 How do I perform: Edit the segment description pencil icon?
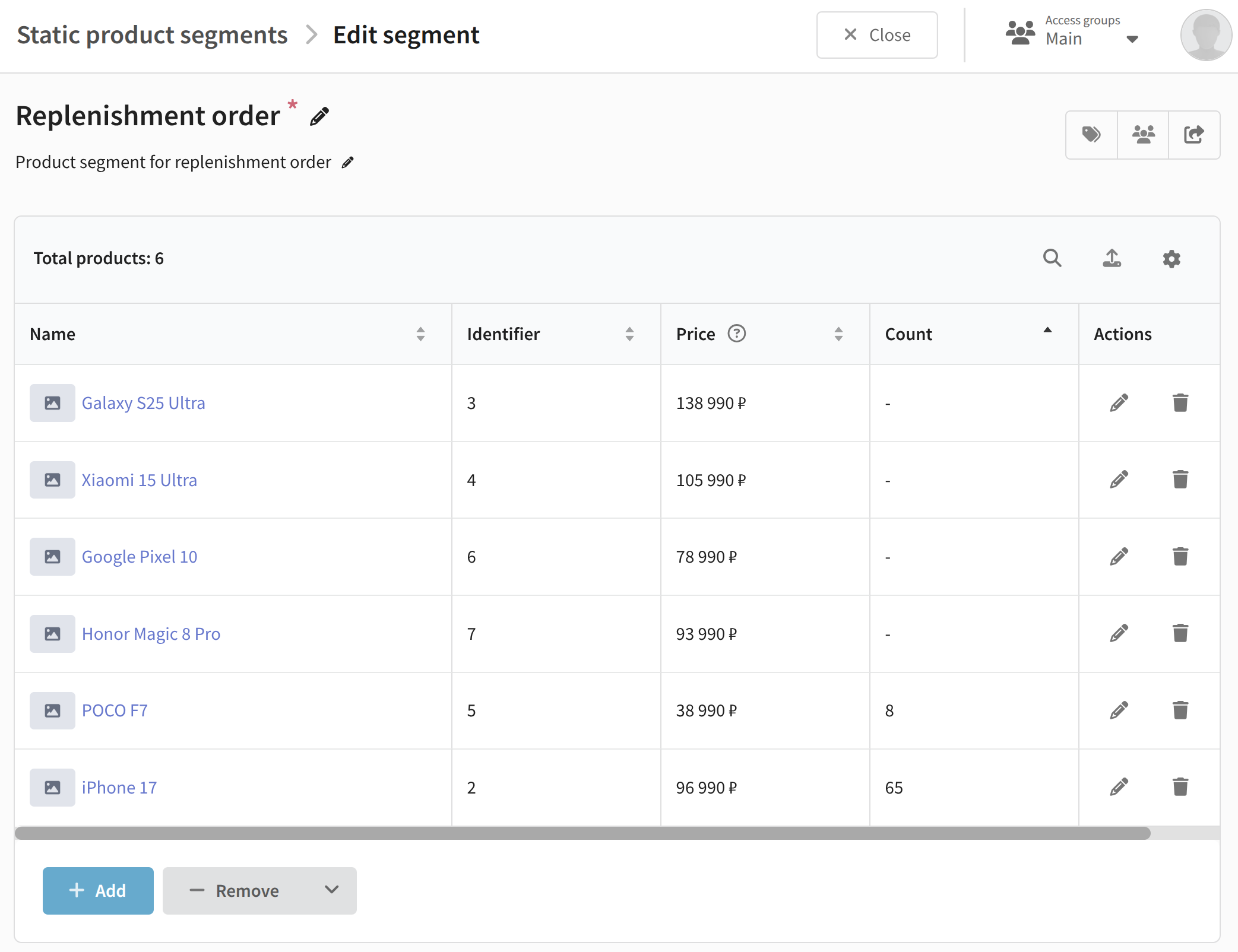click(348, 162)
